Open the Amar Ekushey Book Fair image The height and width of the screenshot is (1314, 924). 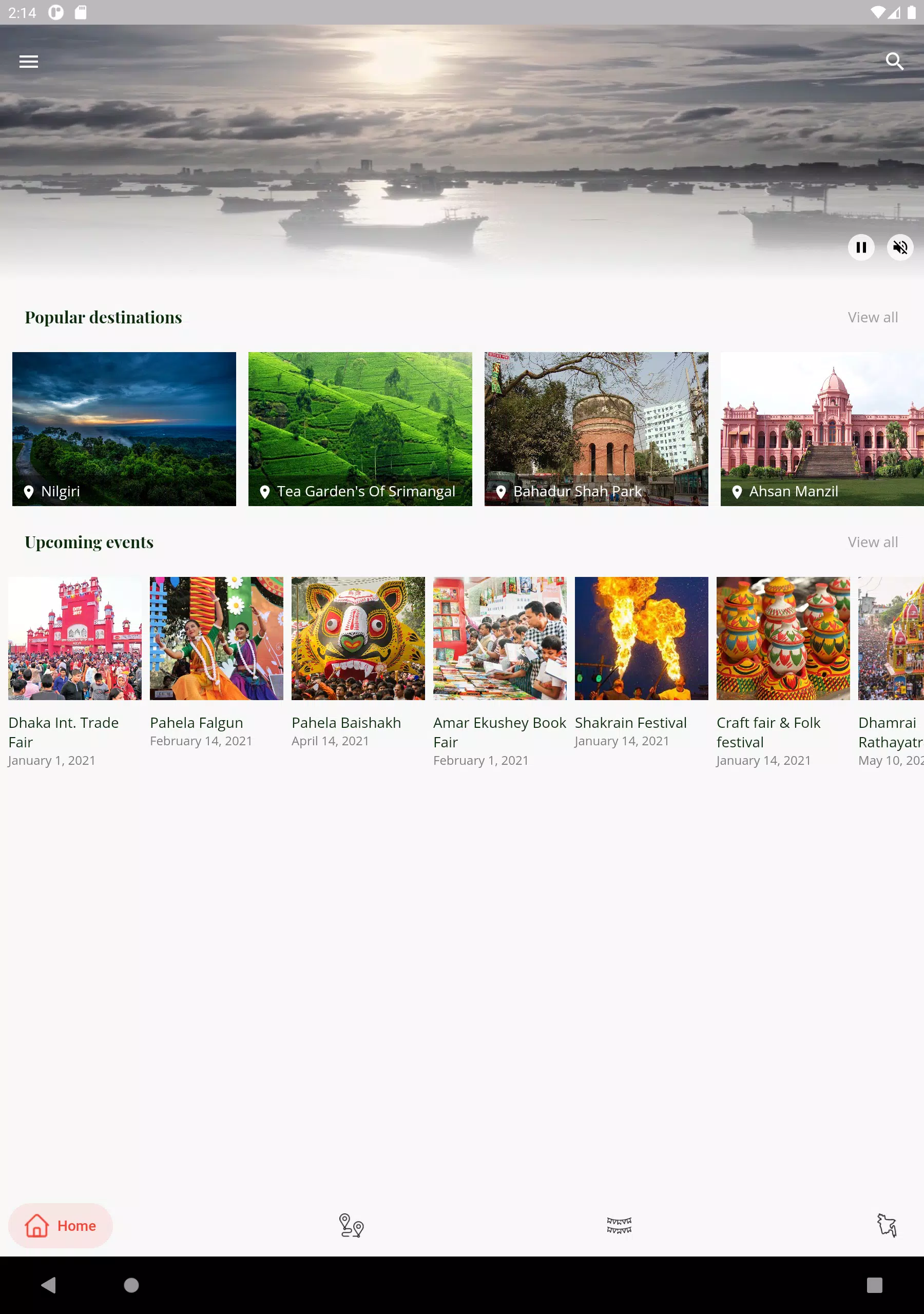coord(500,638)
